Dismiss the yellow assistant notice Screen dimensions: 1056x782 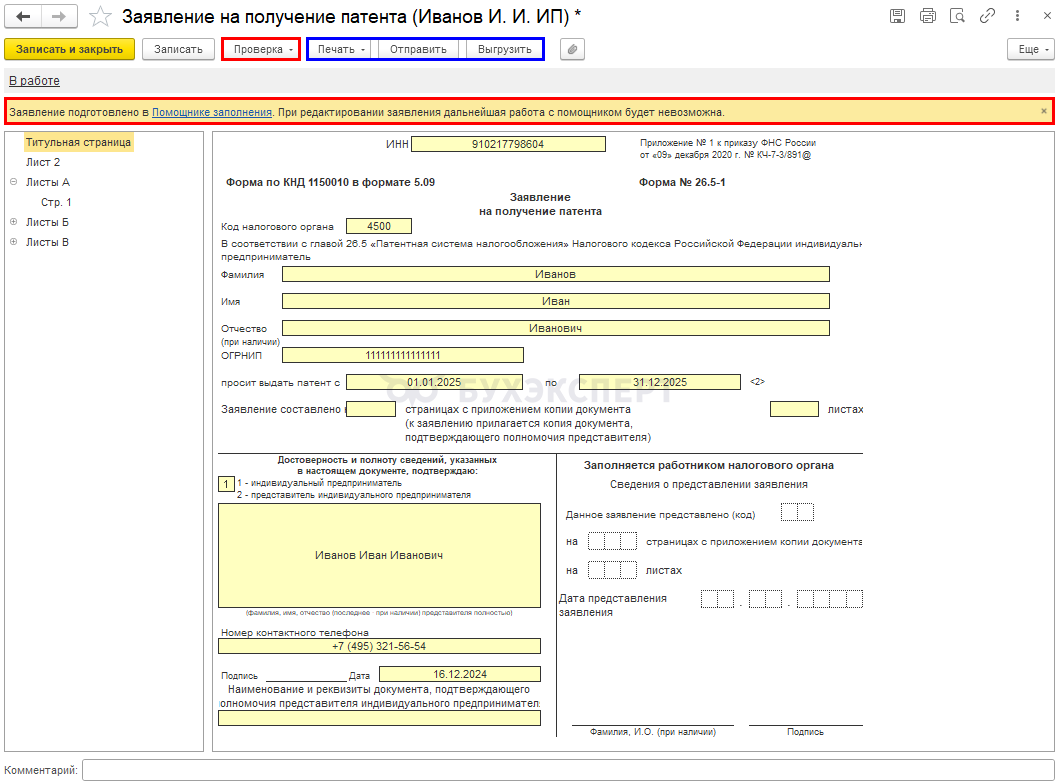point(1044,111)
